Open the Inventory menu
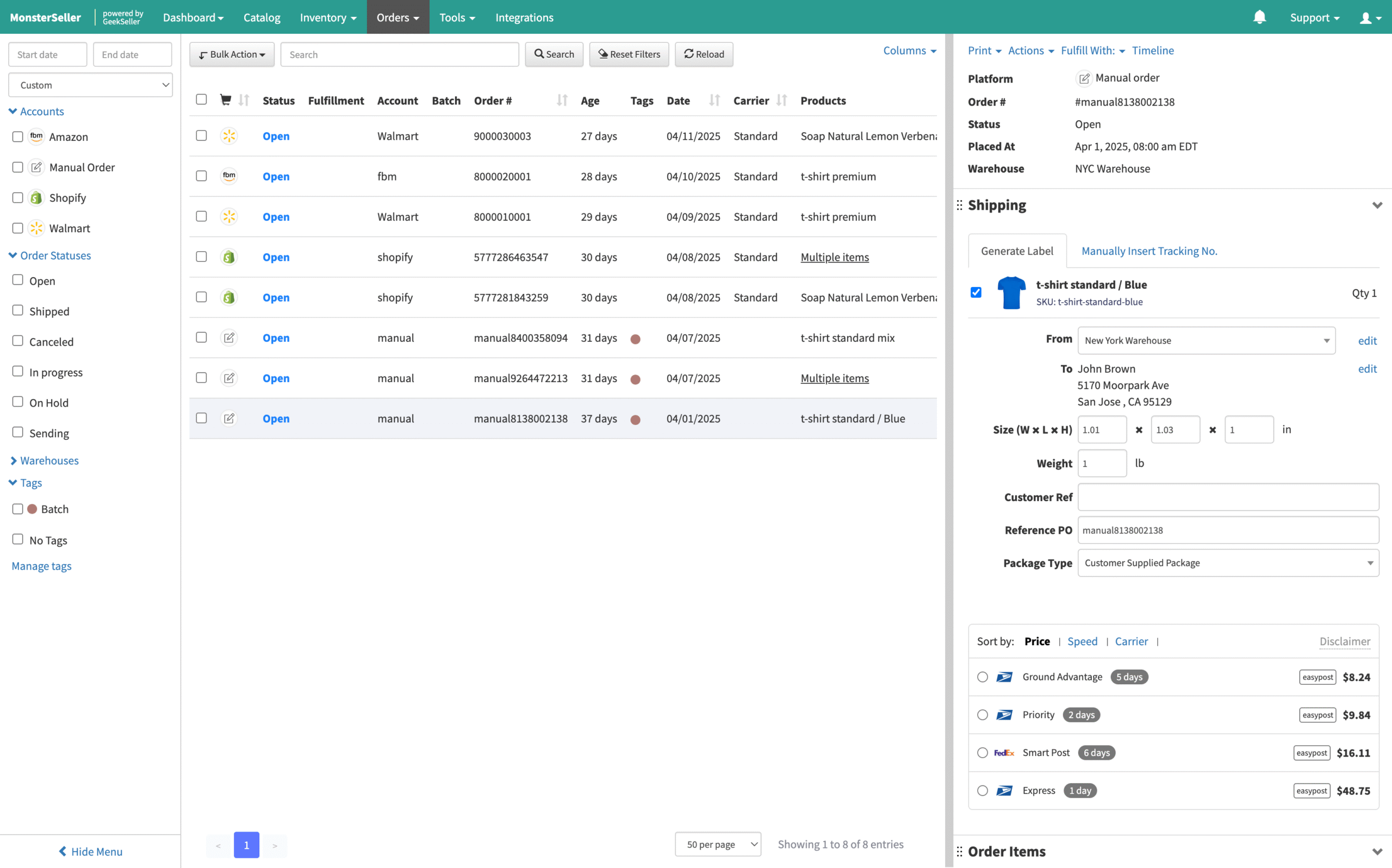This screenshot has width=1392, height=868. (328, 17)
